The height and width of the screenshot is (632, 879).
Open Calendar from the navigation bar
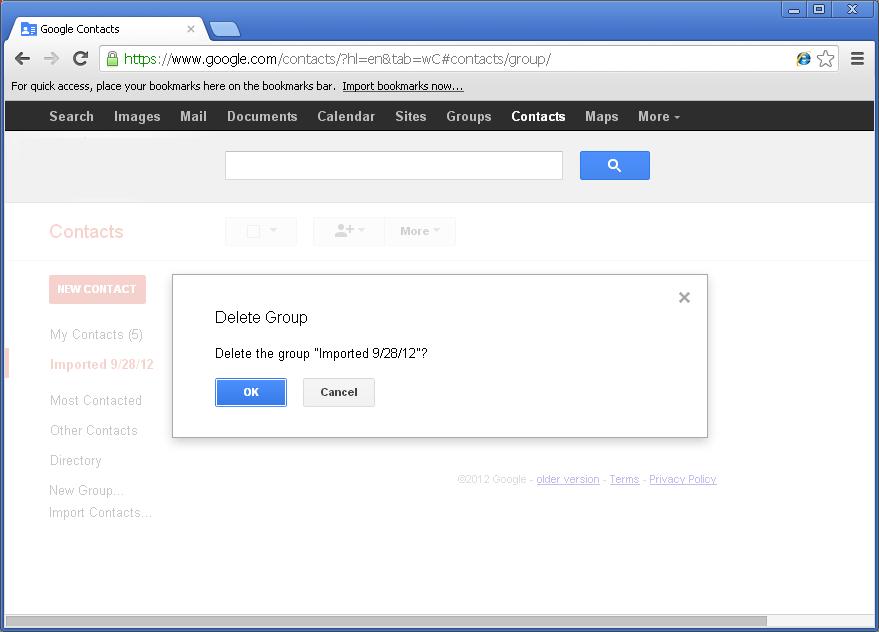click(346, 116)
